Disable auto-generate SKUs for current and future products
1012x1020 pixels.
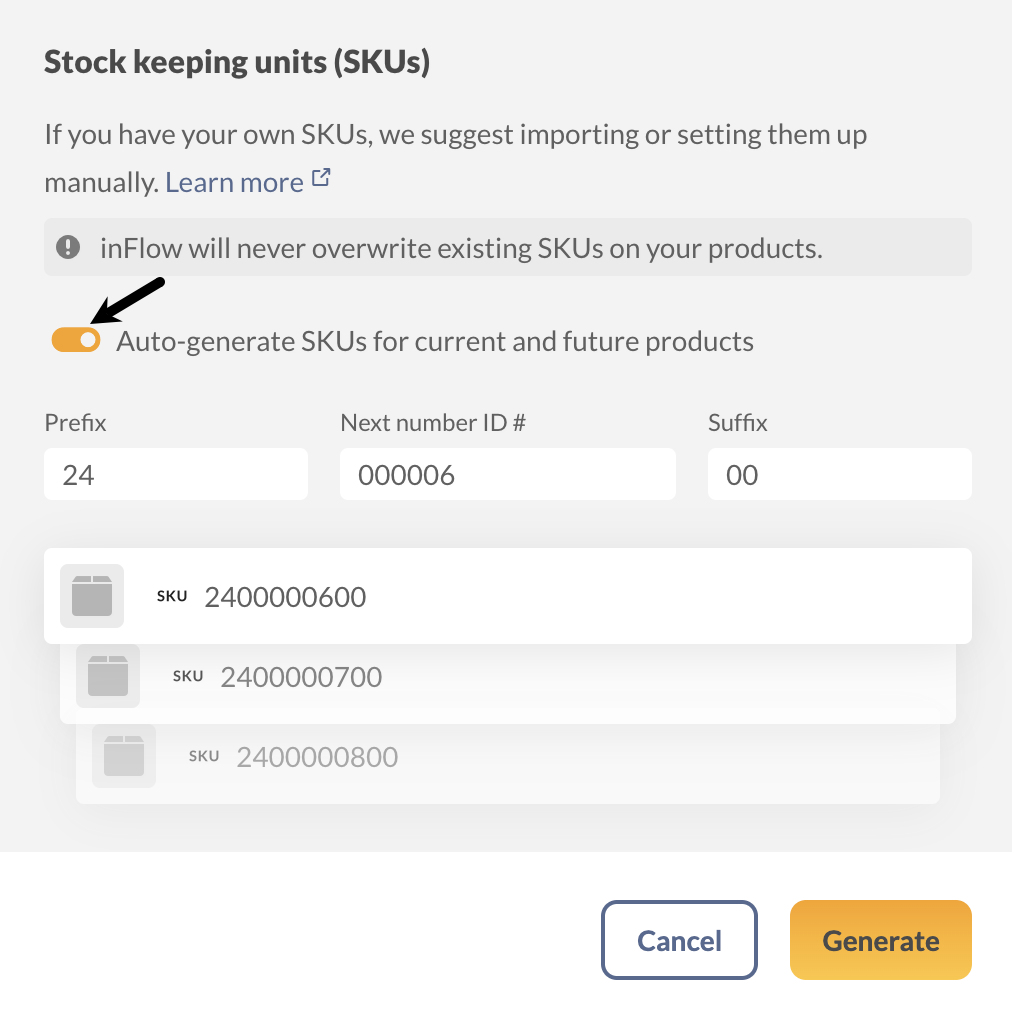[75, 340]
